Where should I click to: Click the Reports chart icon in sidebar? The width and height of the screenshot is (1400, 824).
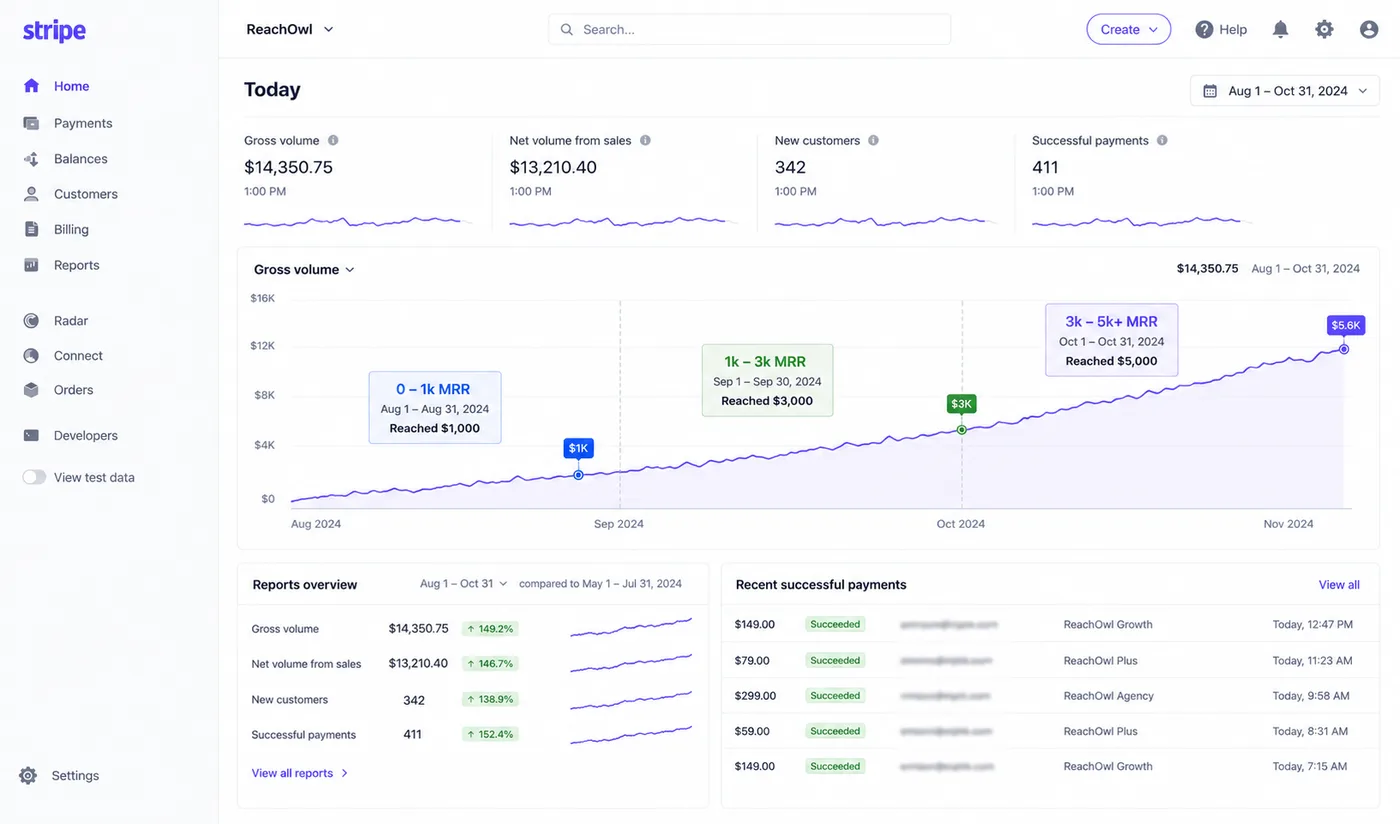32,265
